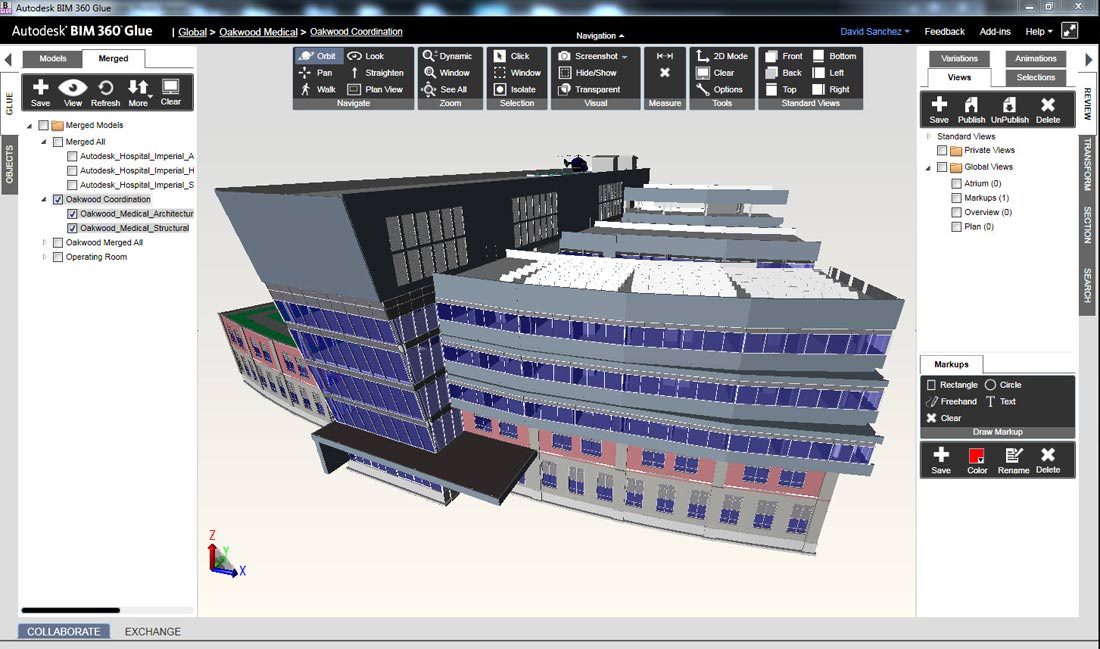
Task: Zoom to See All
Action: 445,90
